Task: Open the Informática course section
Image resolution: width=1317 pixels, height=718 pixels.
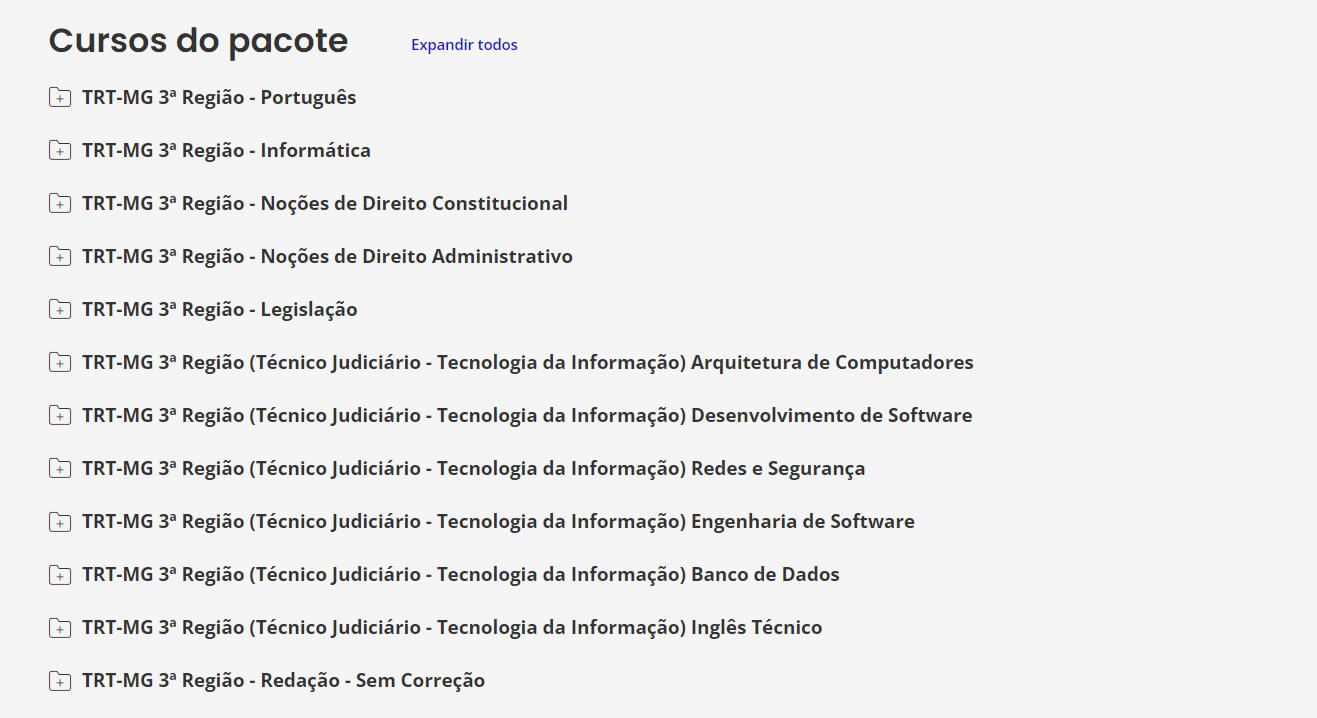Action: pyautogui.click(x=226, y=151)
